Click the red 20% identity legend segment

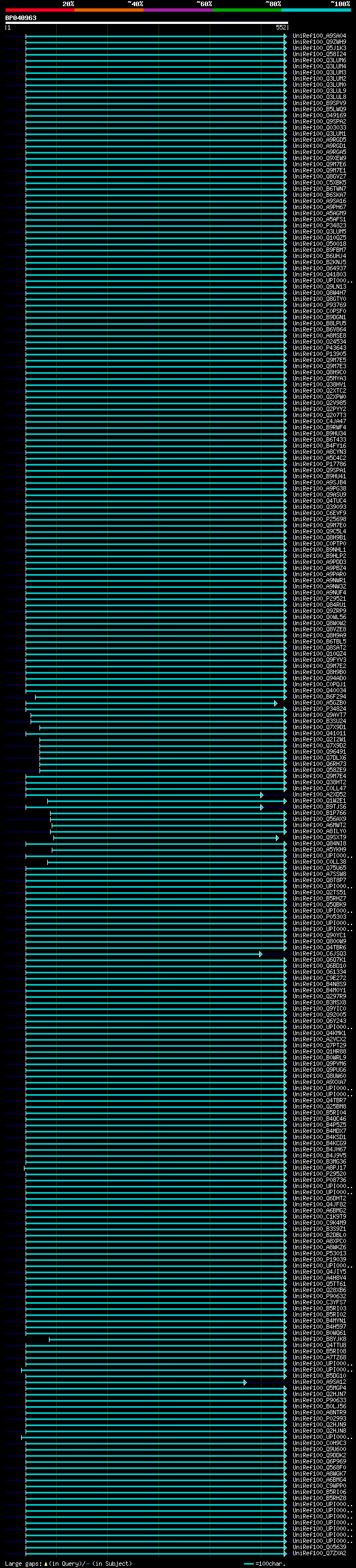40,10
